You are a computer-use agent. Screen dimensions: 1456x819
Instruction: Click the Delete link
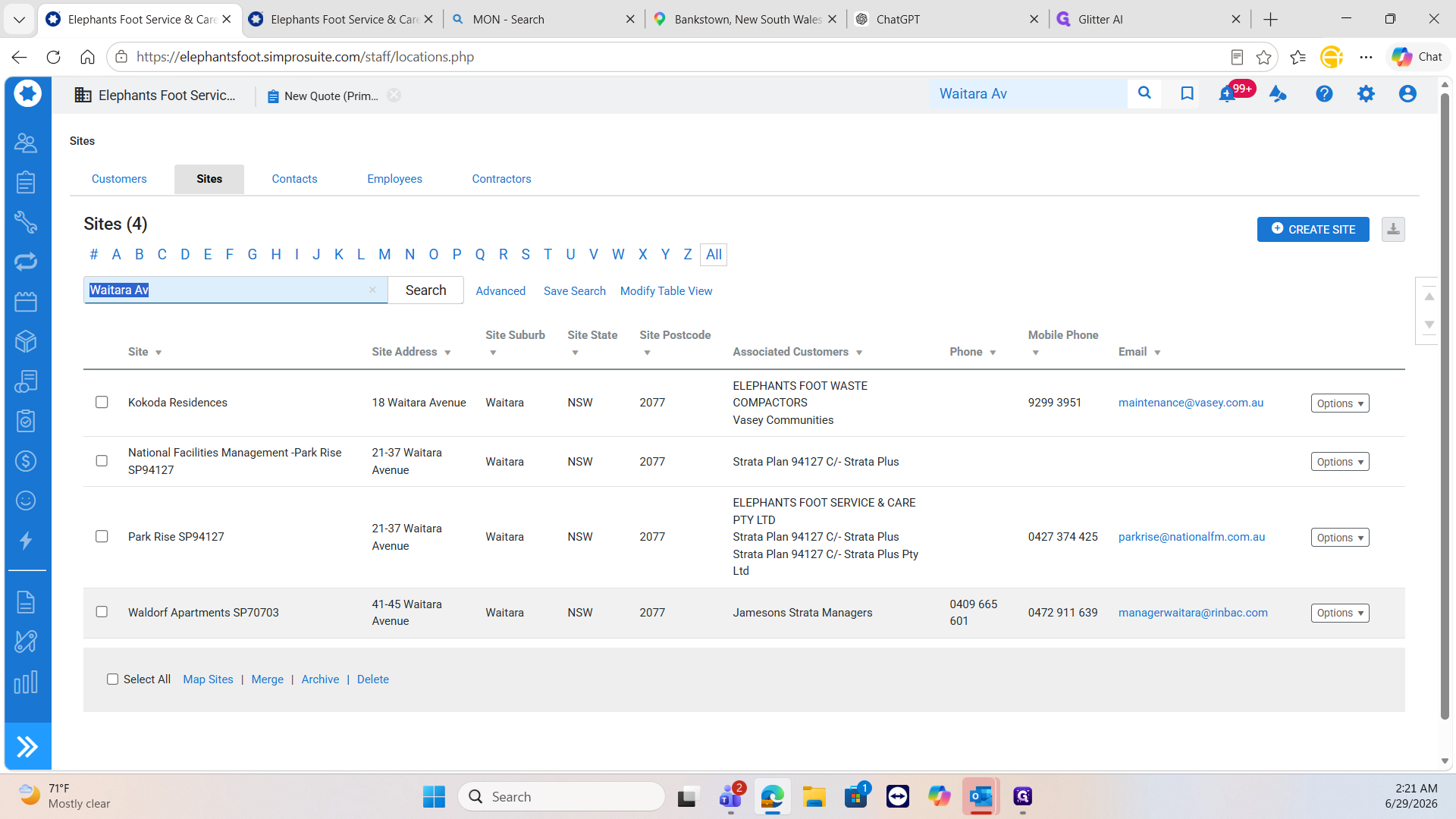[372, 679]
